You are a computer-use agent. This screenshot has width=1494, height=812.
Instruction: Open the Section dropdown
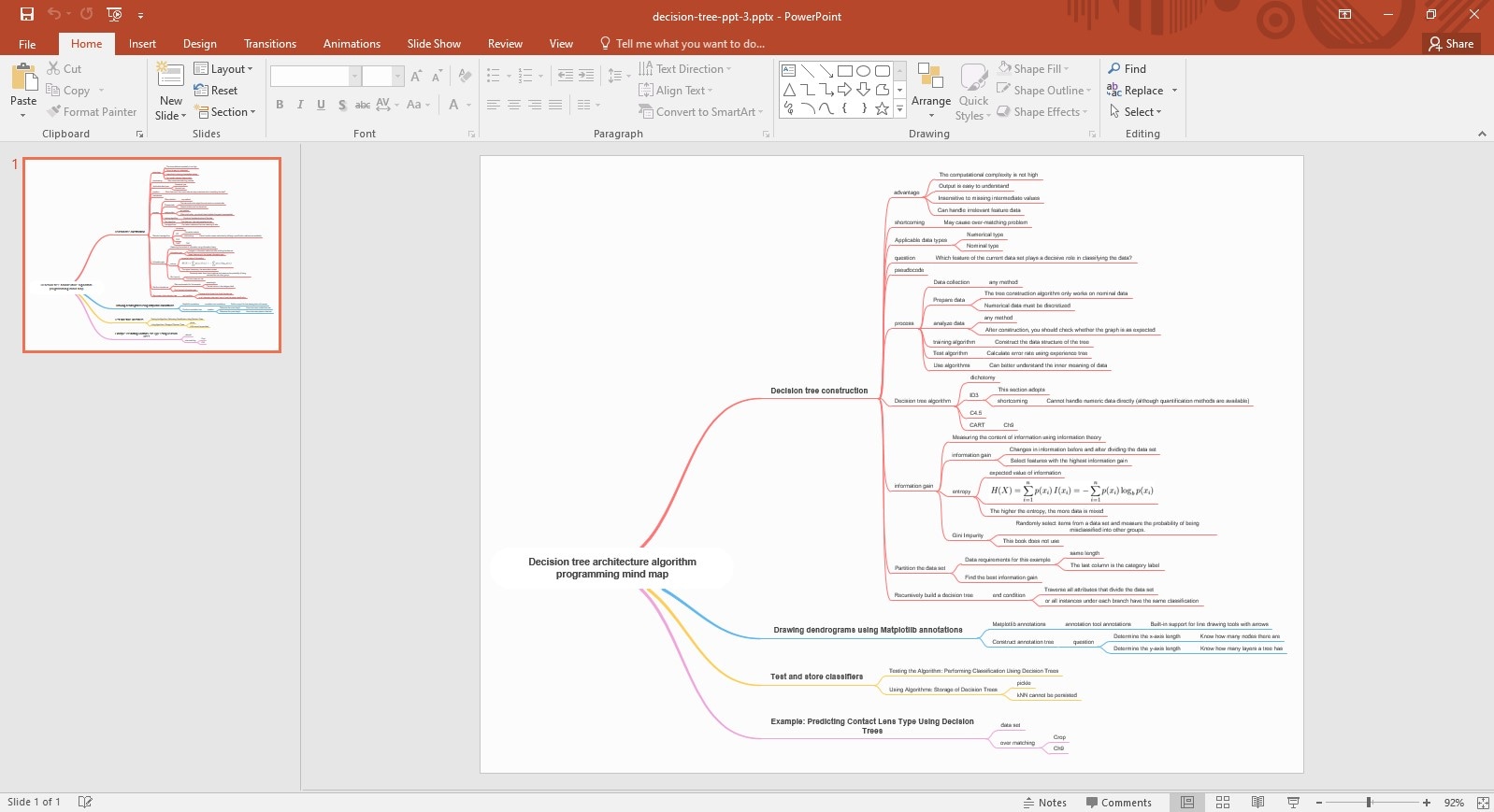225,112
